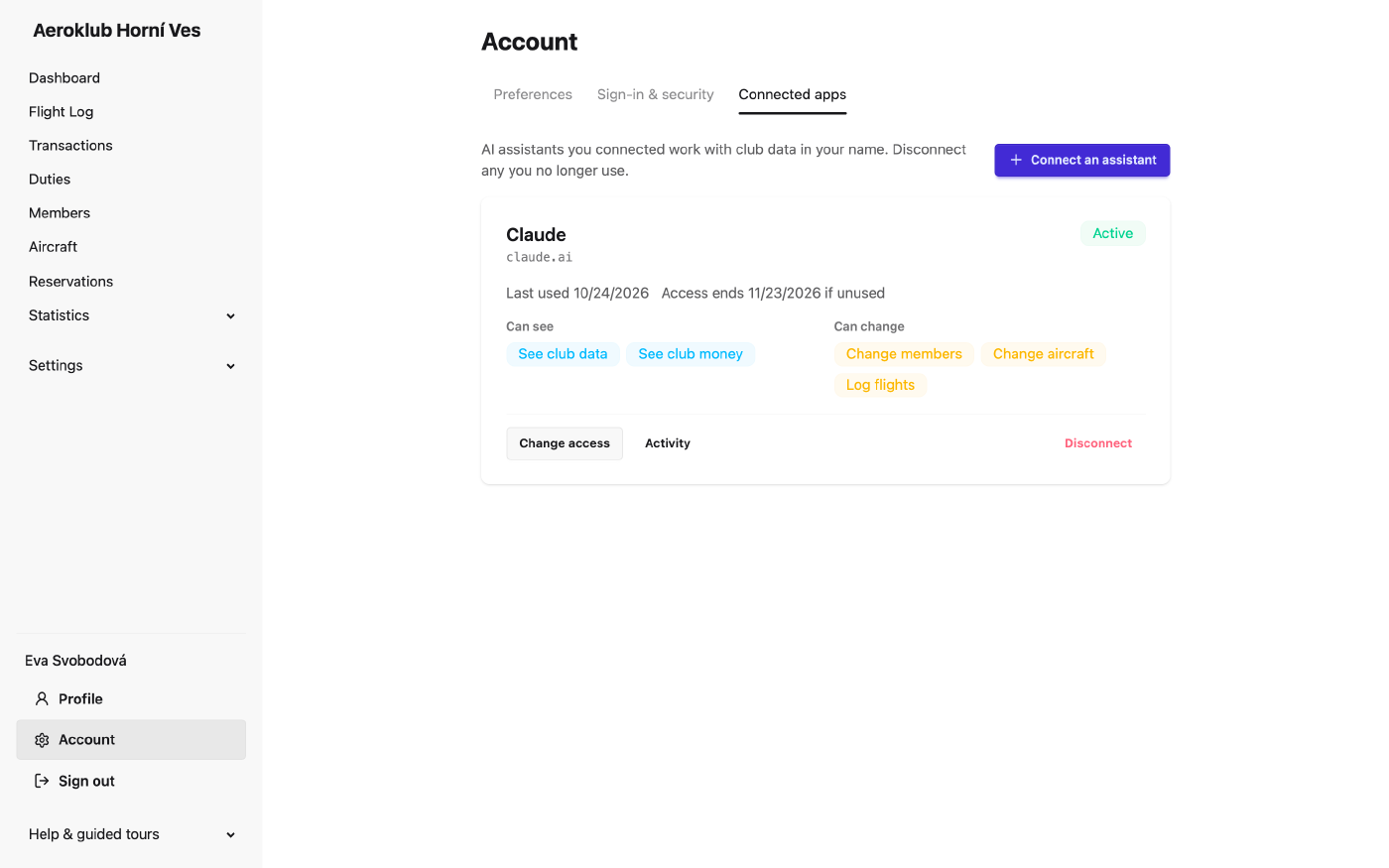This screenshot has height=868, width=1389.
Task: Click the Account page heading
Action: 530,42
